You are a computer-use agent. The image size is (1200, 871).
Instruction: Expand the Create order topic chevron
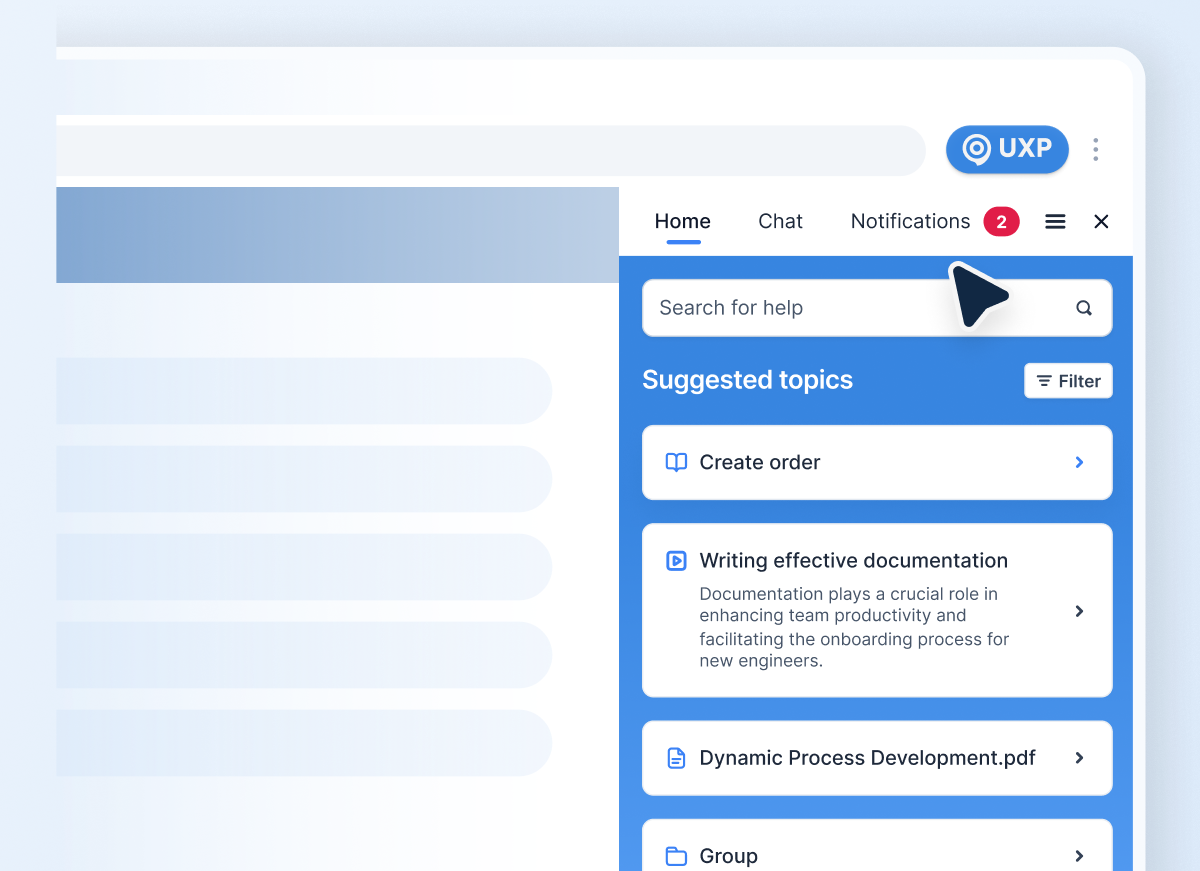[x=1078, y=462]
